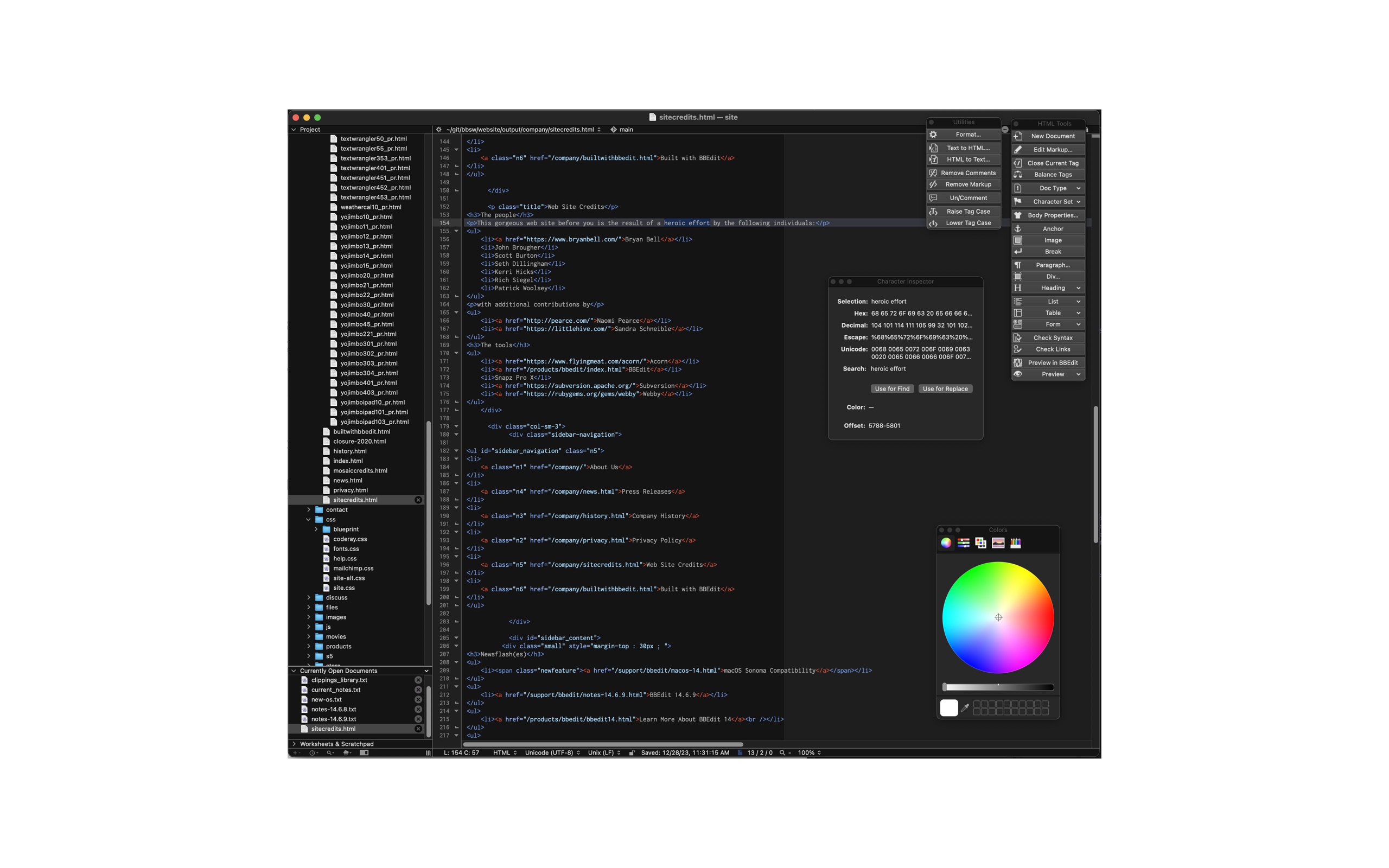Click Use for Replace button in Character Inspector
Image resolution: width=1389 pixels, height=868 pixels.
click(x=944, y=388)
